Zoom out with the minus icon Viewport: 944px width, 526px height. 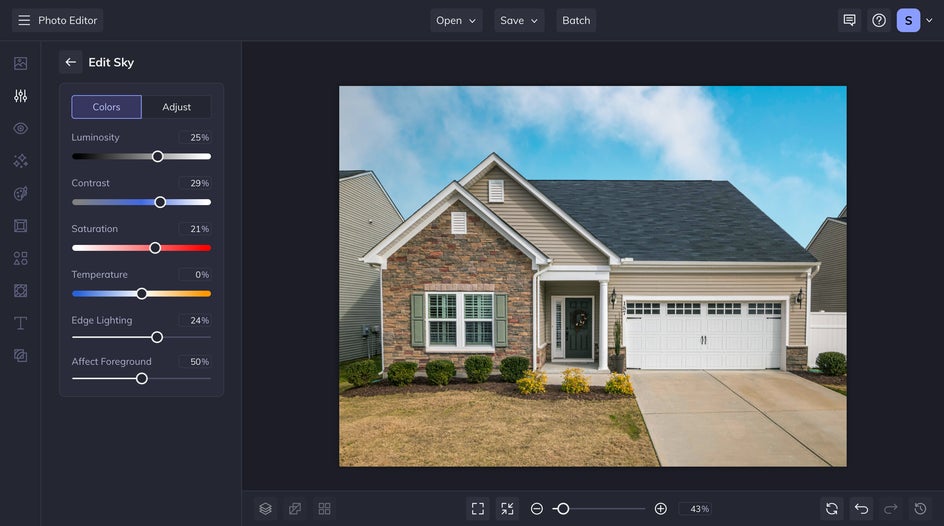537,509
